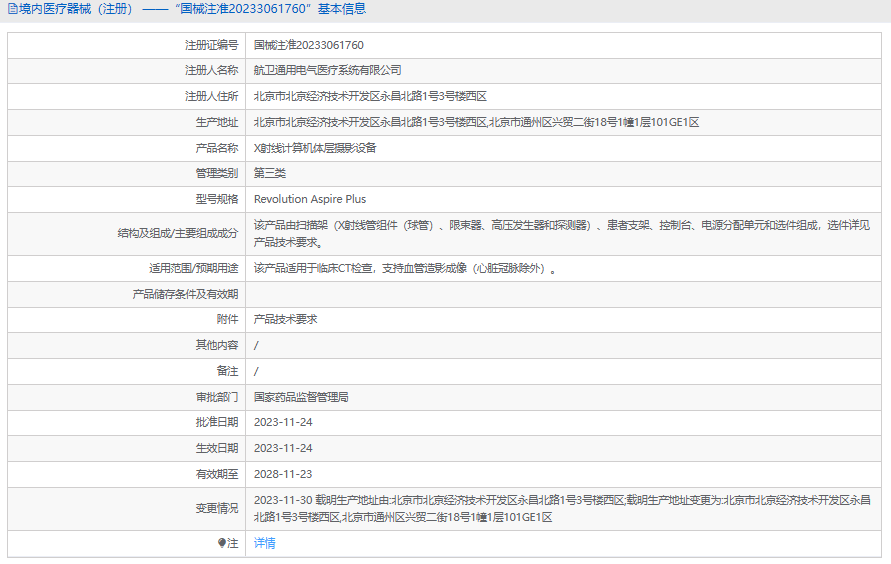This screenshot has width=891, height=564.
Task: Click the document icon before 境内医疗器械 header
Action: point(11,9)
